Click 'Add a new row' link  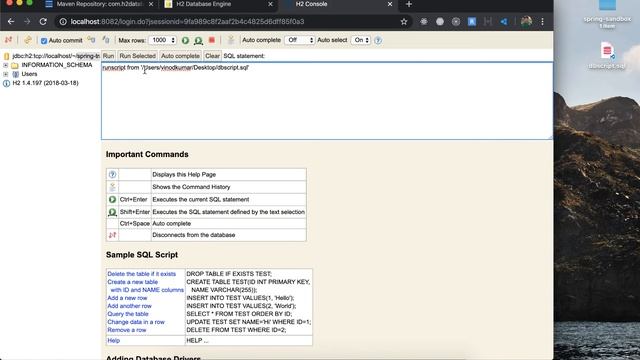click(127, 298)
